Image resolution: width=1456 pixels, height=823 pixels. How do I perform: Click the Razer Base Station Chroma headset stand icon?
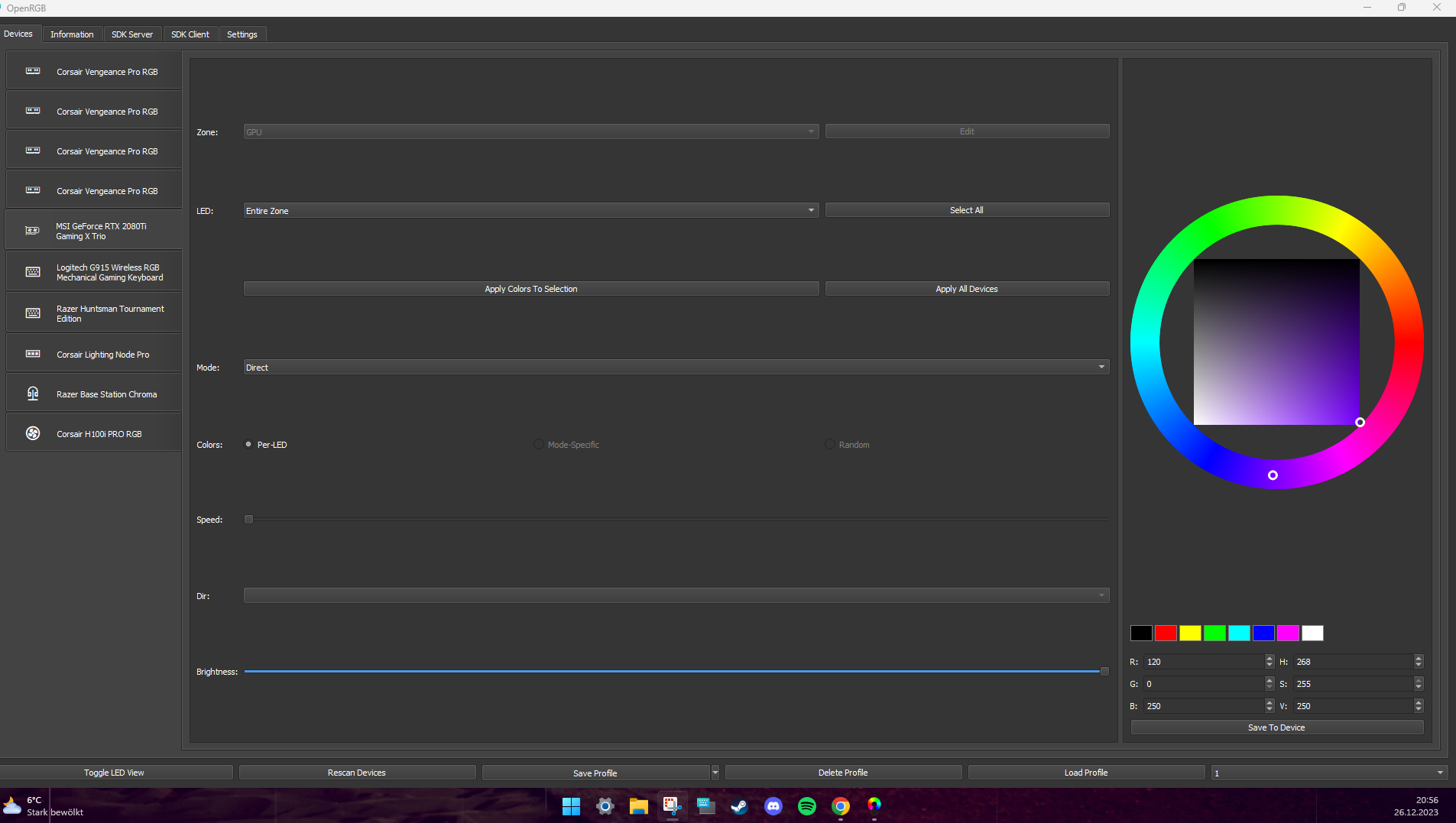tap(33, 394)
